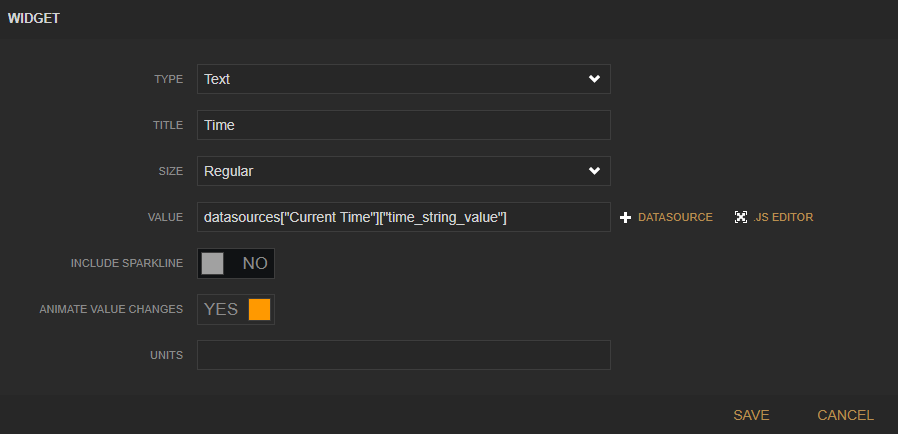Disable the Animate Value Changes switch
The image size is (898, 434).
coord(236,309)
